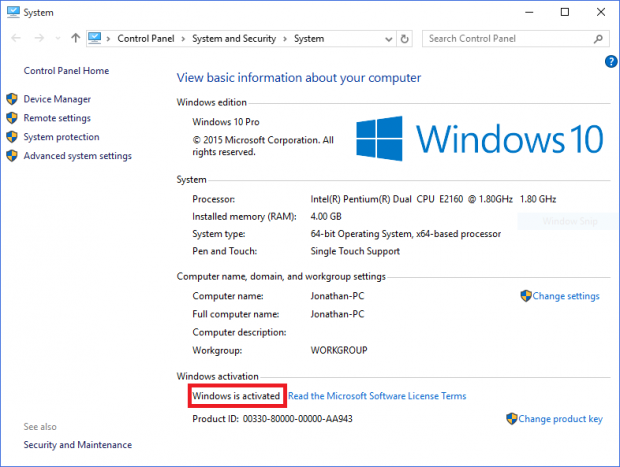Image resolution: width=620 pixels, height=467 pixels.
Task: Click Change product key link
Action: pyautogui.click(x=560, y=419)
